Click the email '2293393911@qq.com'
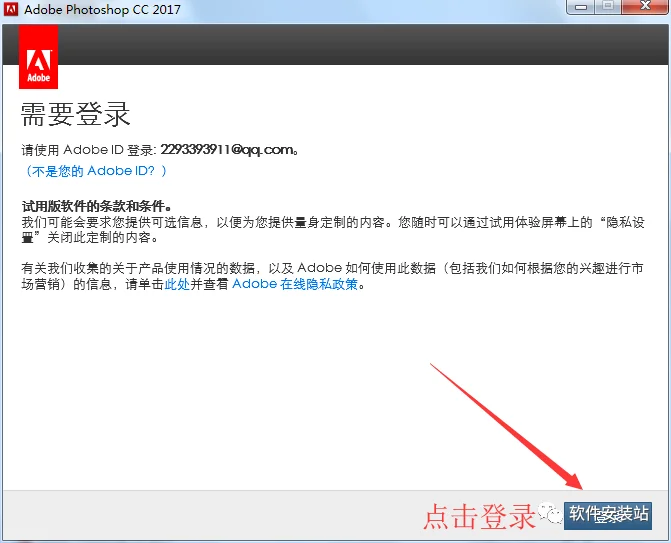 (227, 150)
